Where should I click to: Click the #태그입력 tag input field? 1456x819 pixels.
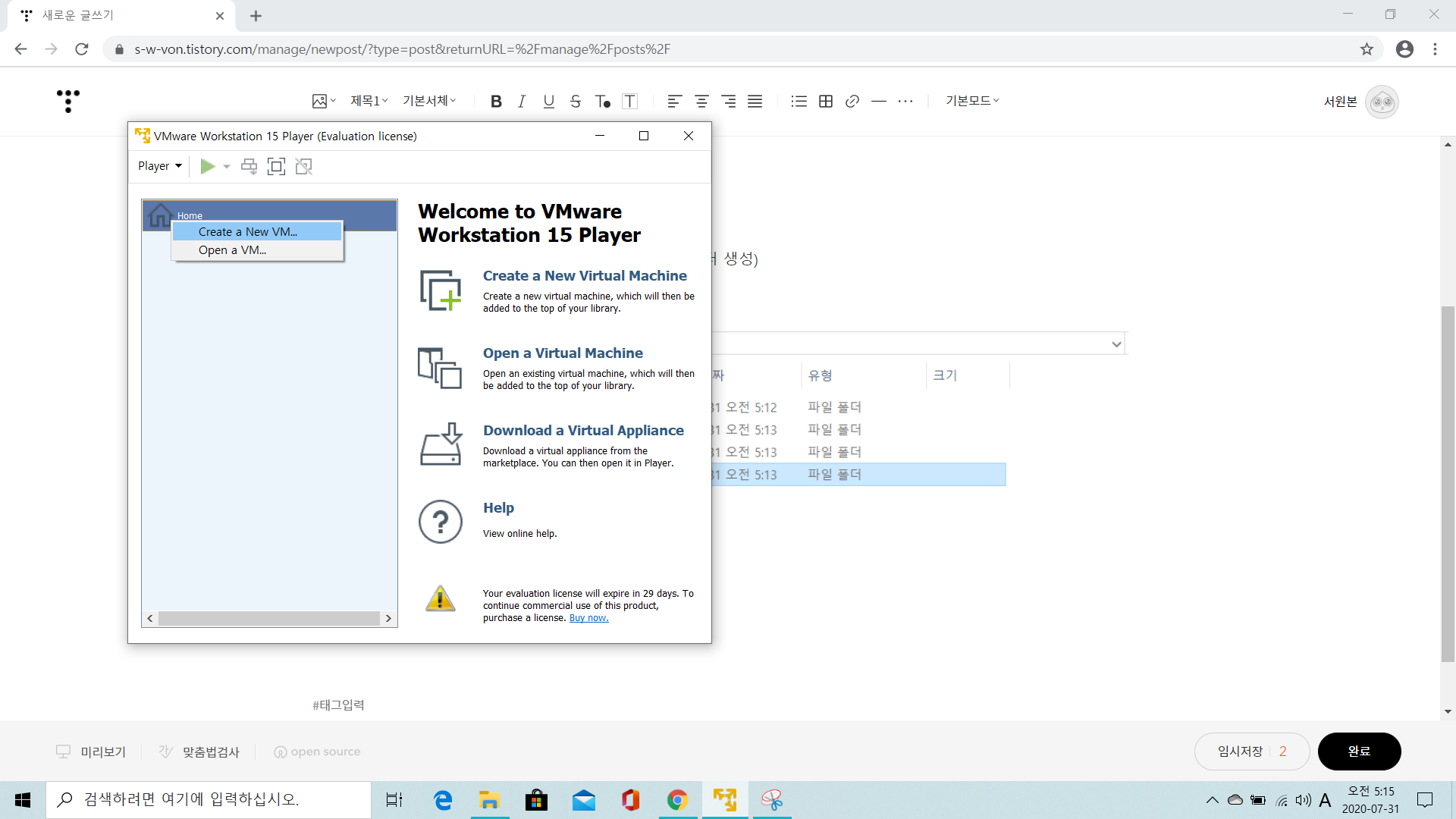click(338, 705)
